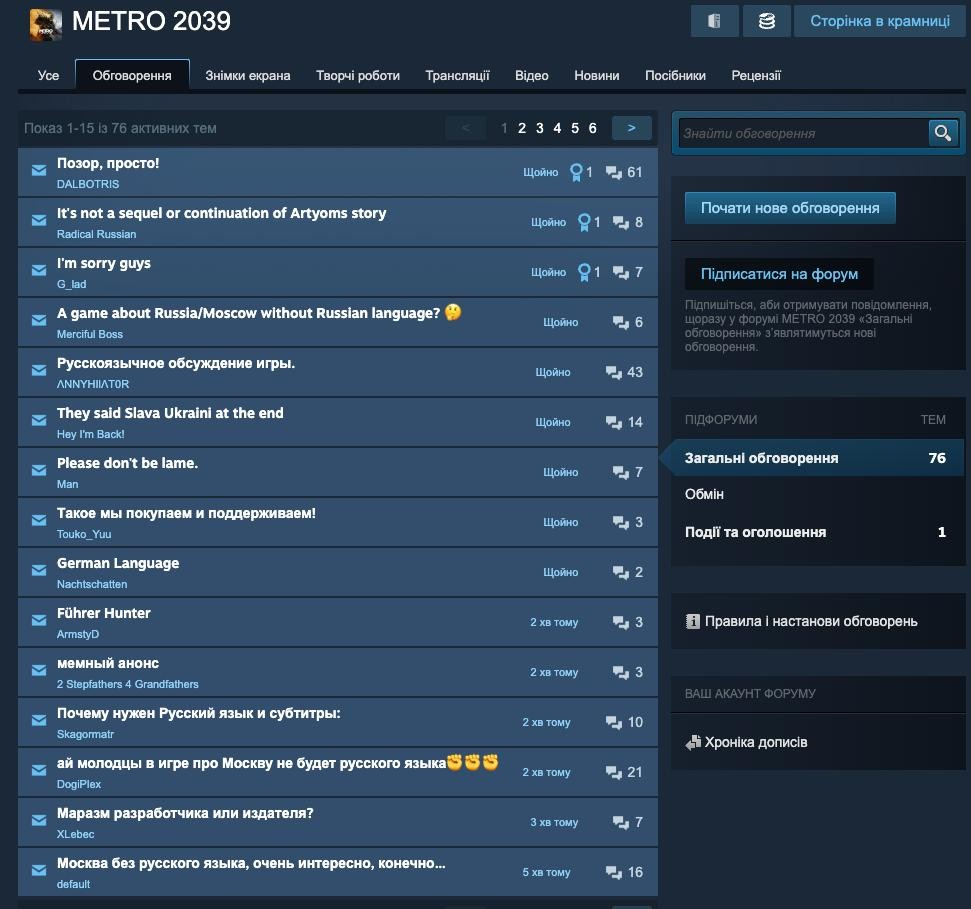
Task: Click Почати нове обговорення button
Action: coord(790,208)
